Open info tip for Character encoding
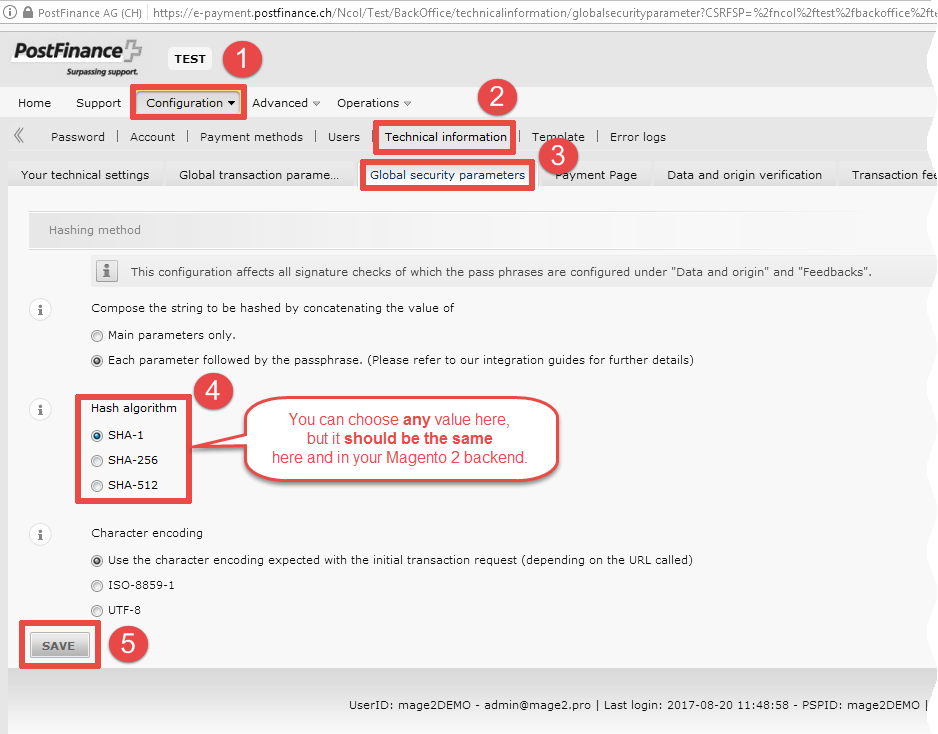 [x=40, y=534]
